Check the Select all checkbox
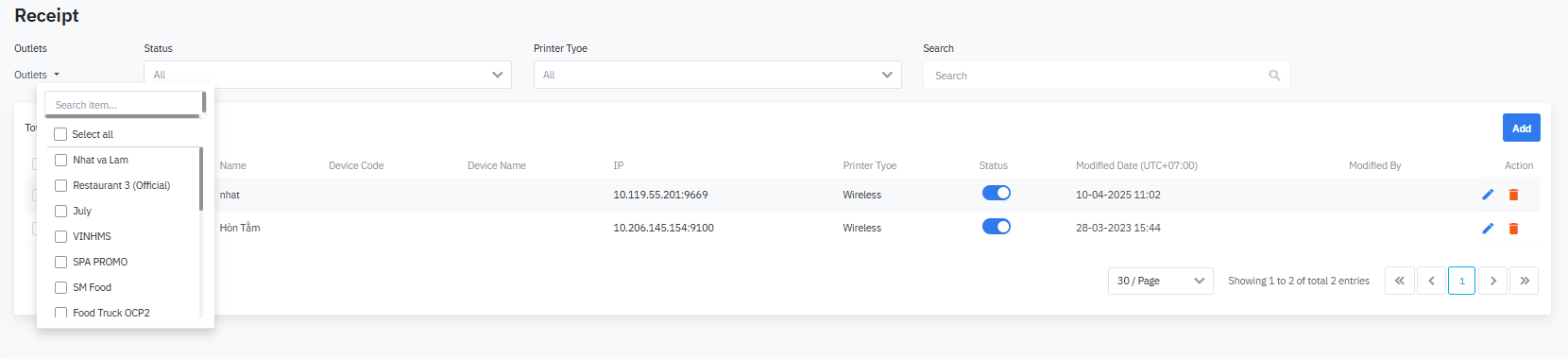The width and height of the screenshot is (1568, 359). (60, 134)
